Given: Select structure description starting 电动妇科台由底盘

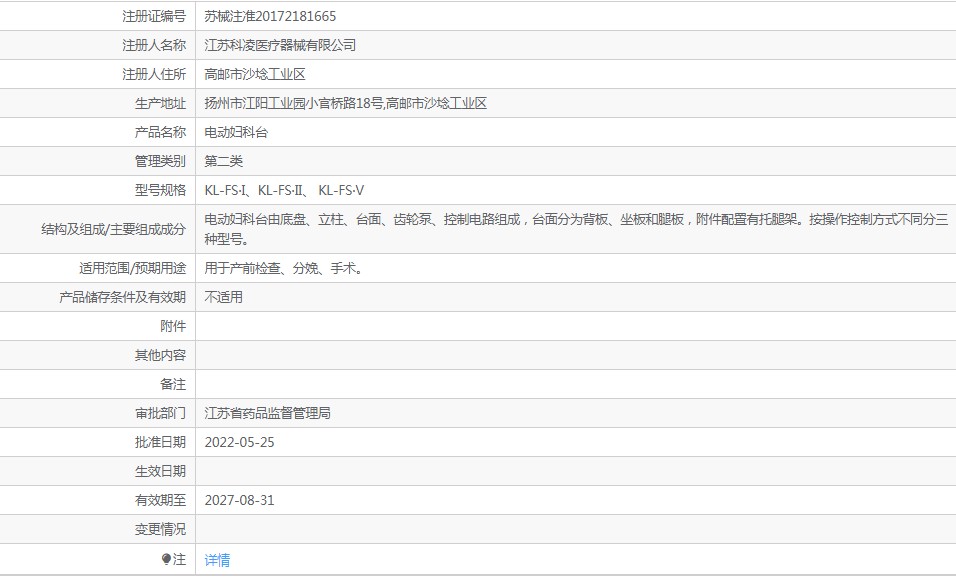Looking at the screenshot, I should click(x=576, y=229).
